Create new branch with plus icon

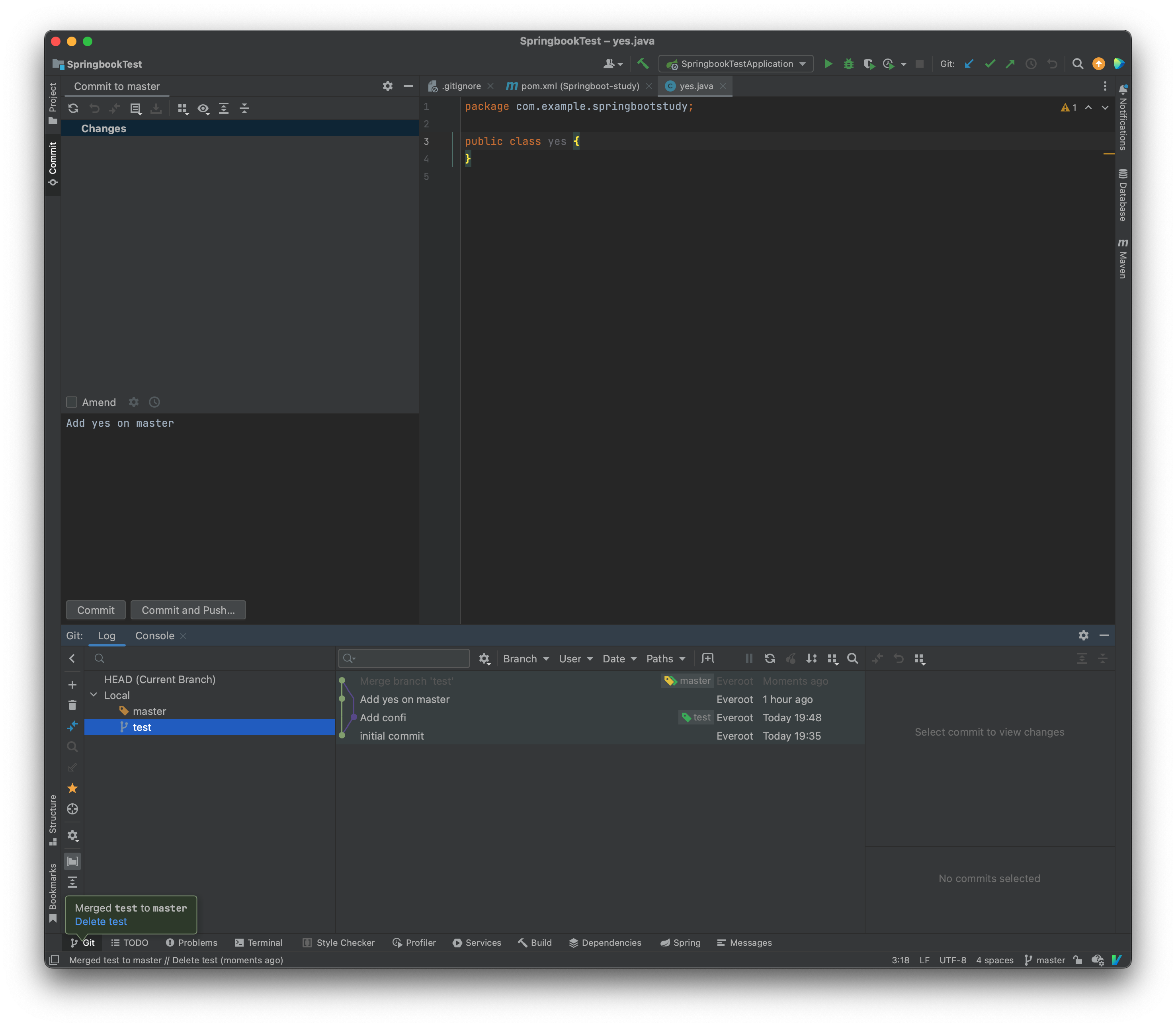(72, 685)
